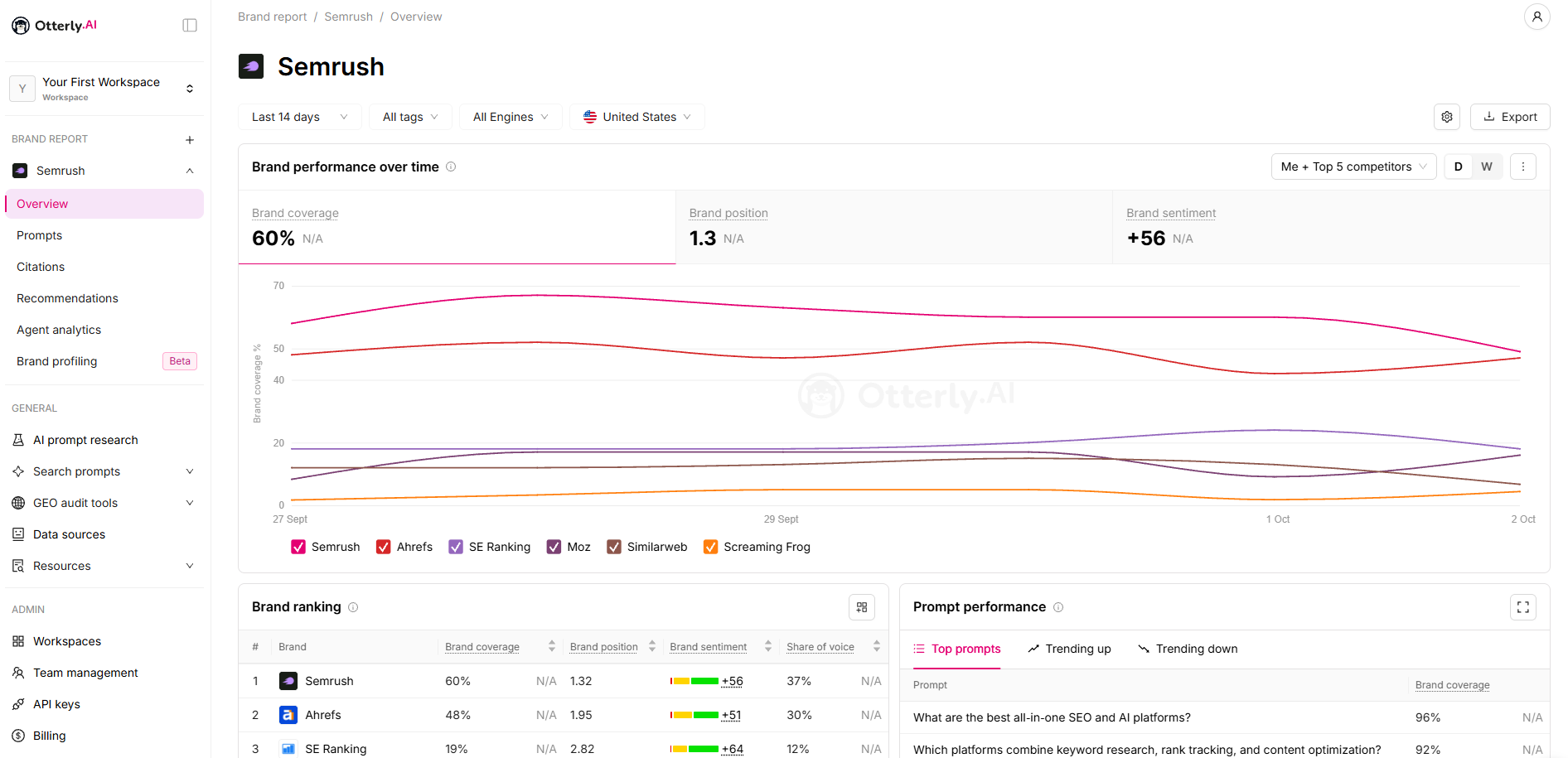1568x758 pixels.
Task: Open the All tags dropdown
Action: click(410, 117)
